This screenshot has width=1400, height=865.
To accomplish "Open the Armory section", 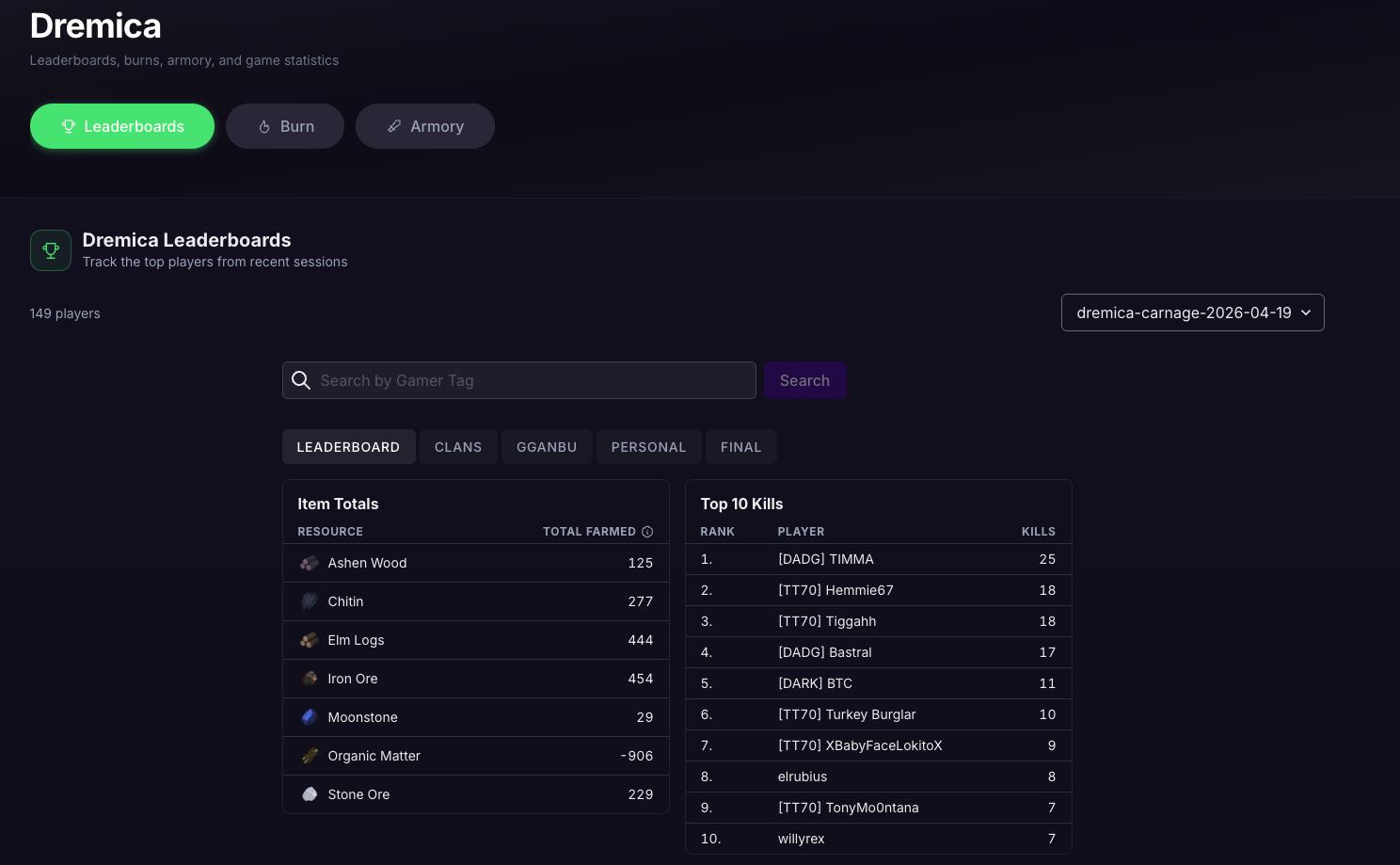I will [425, 126].
